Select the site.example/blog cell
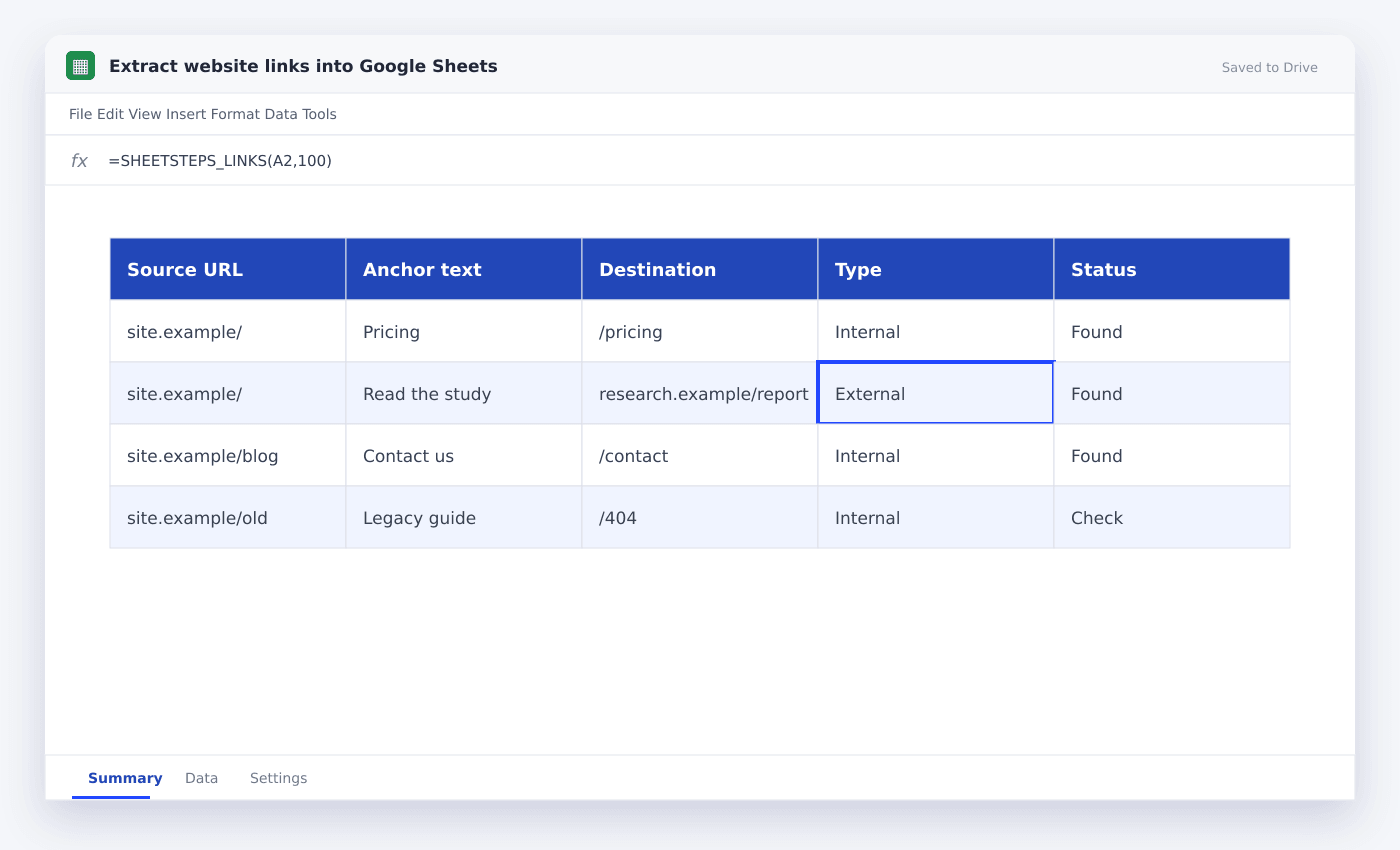 point(228,455)
